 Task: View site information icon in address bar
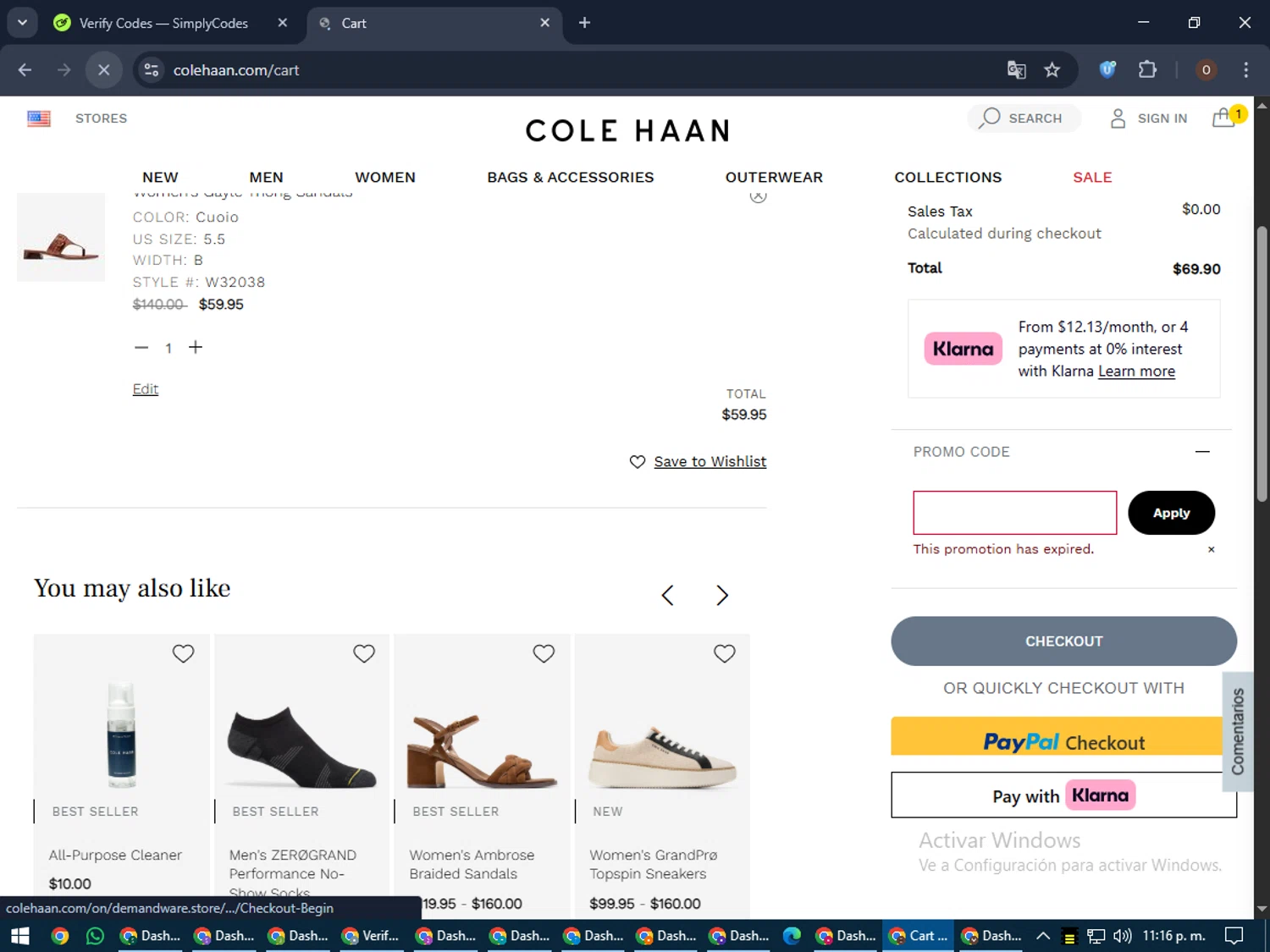click(x=152, y=70)
